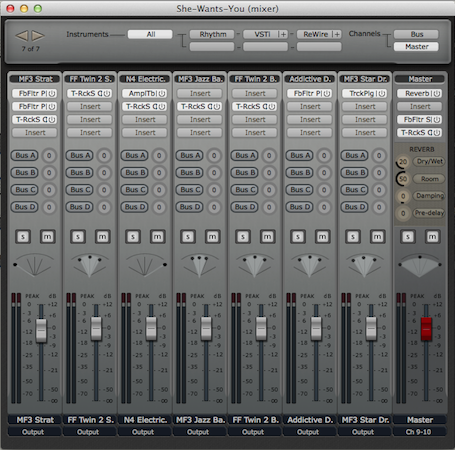Click the plus icon beside VSTi filter
The height and width of the screenshot is (450, 455).
pyautogui.click(x=283, y=34)
